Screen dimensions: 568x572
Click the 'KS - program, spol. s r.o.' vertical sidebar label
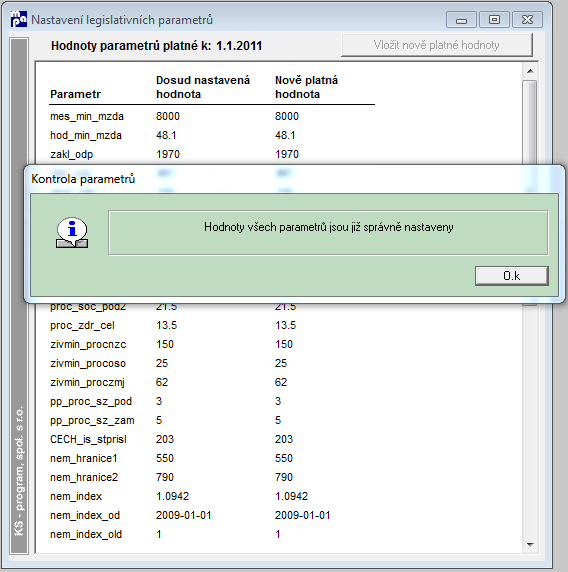19,471
